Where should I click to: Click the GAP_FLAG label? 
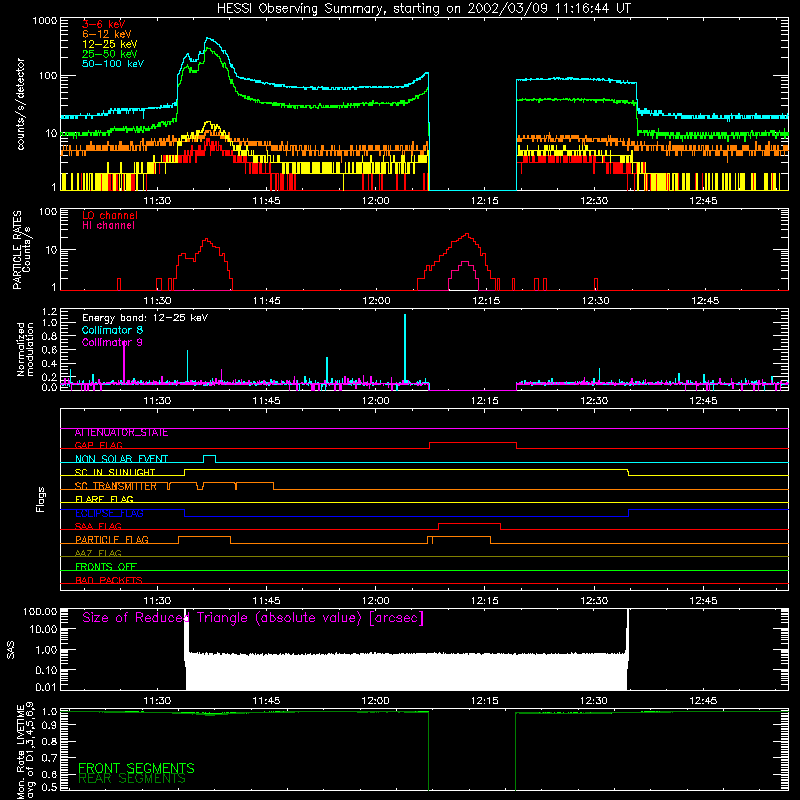(x=98, y=445)
